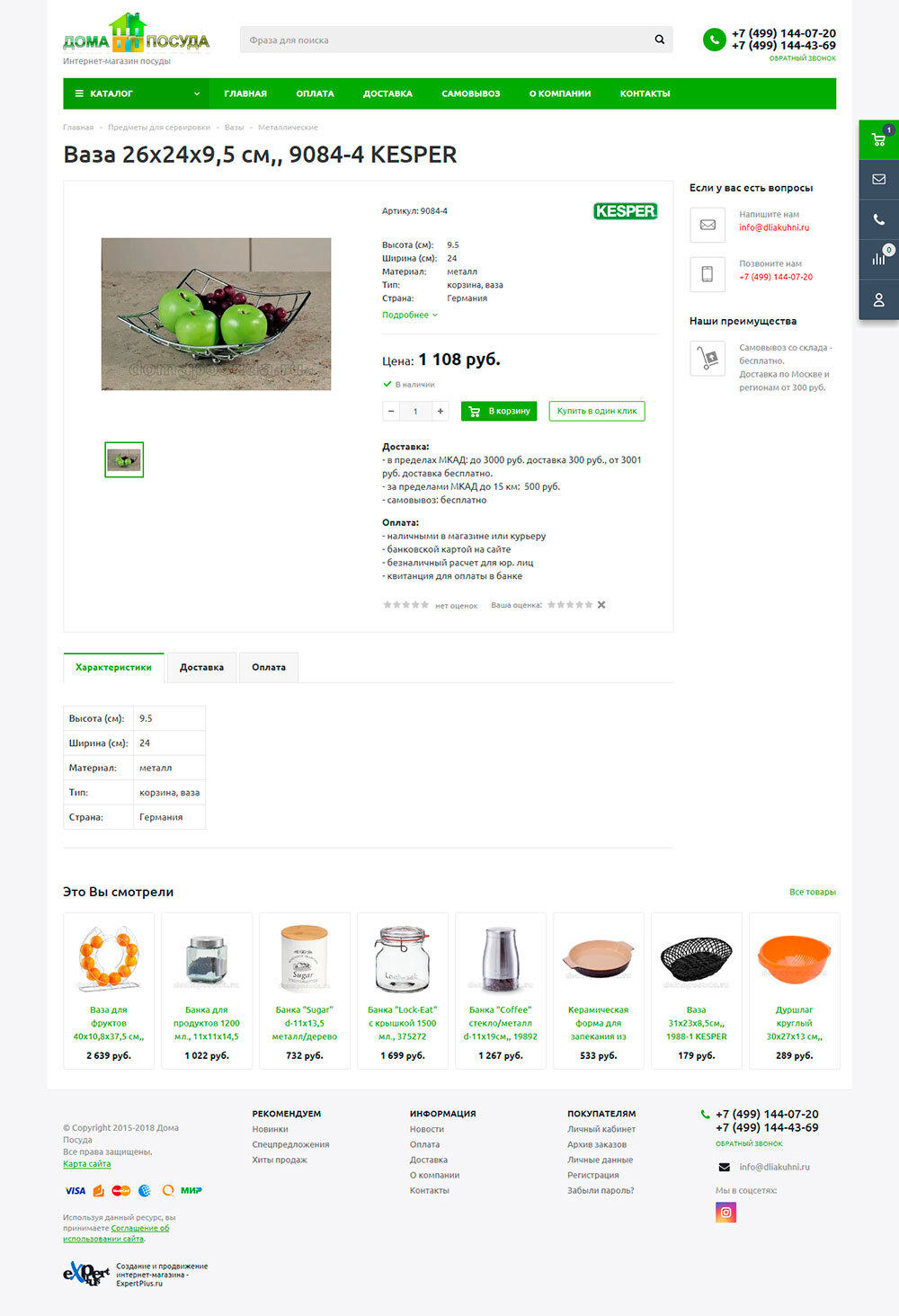Open the Оплата tab below product

pos(269,667)
